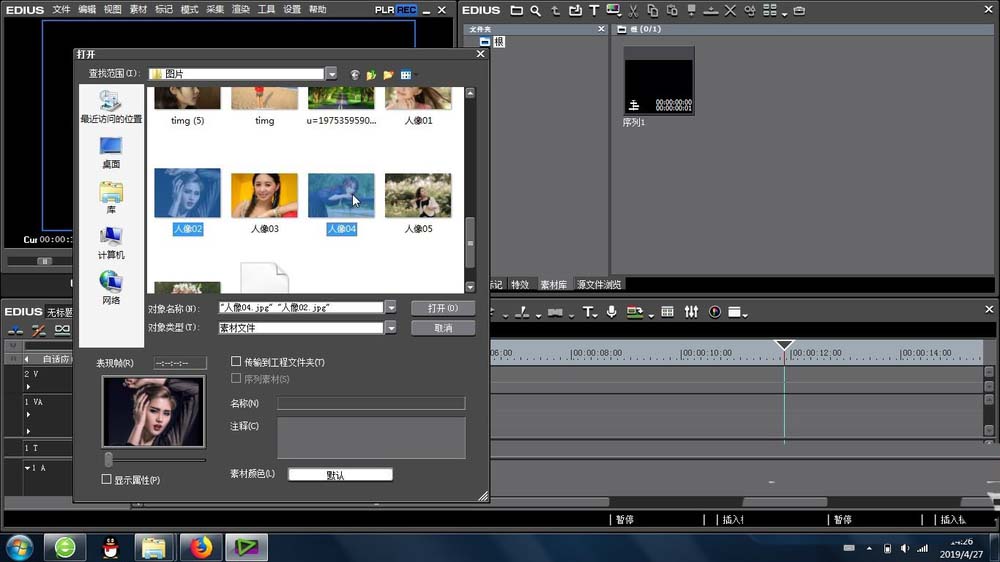Open layout icon dropdown arrow in timeline toolbar
The image size is (1000, 562).
click(745, 315)
